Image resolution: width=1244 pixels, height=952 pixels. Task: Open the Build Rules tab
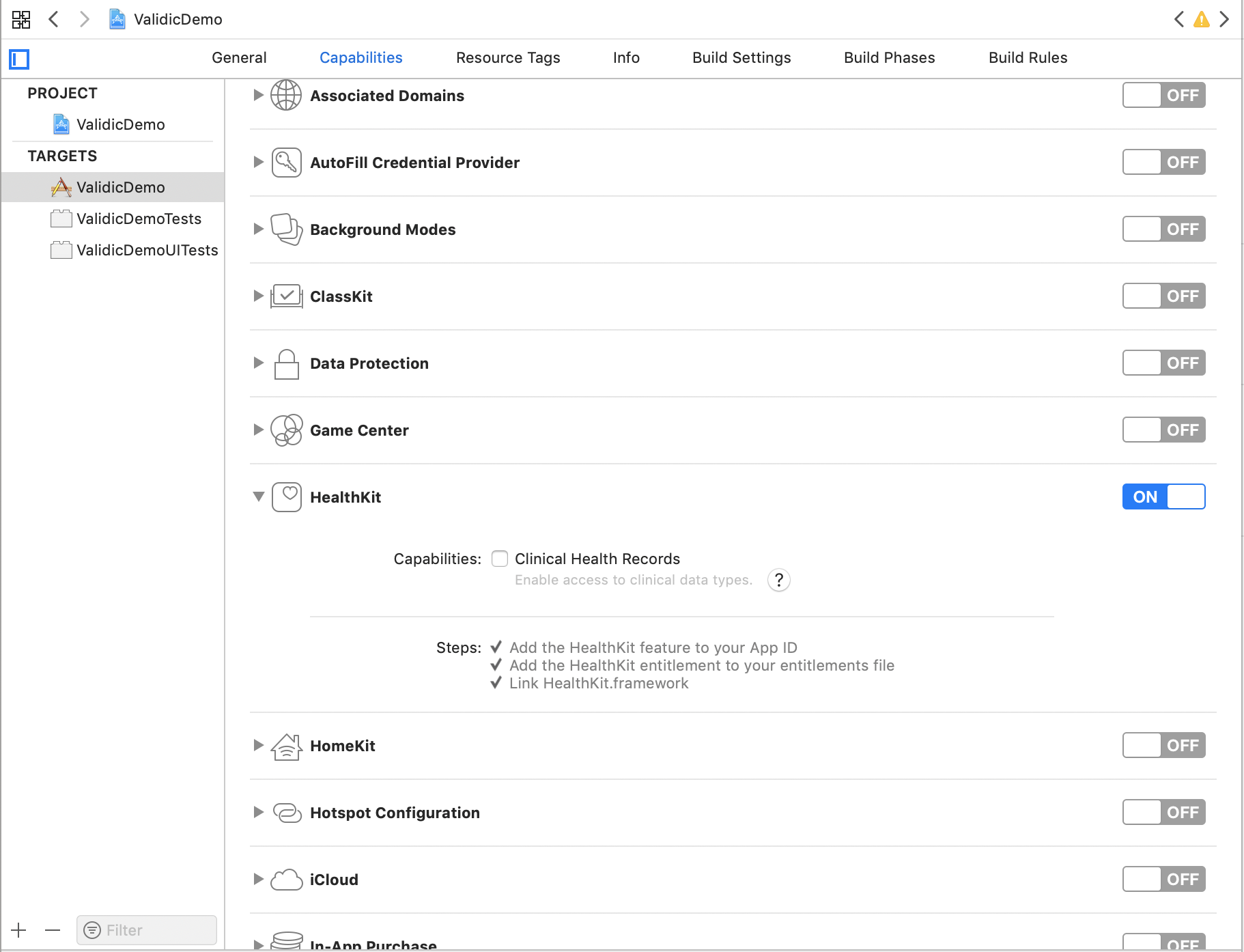pos(1028,58)
